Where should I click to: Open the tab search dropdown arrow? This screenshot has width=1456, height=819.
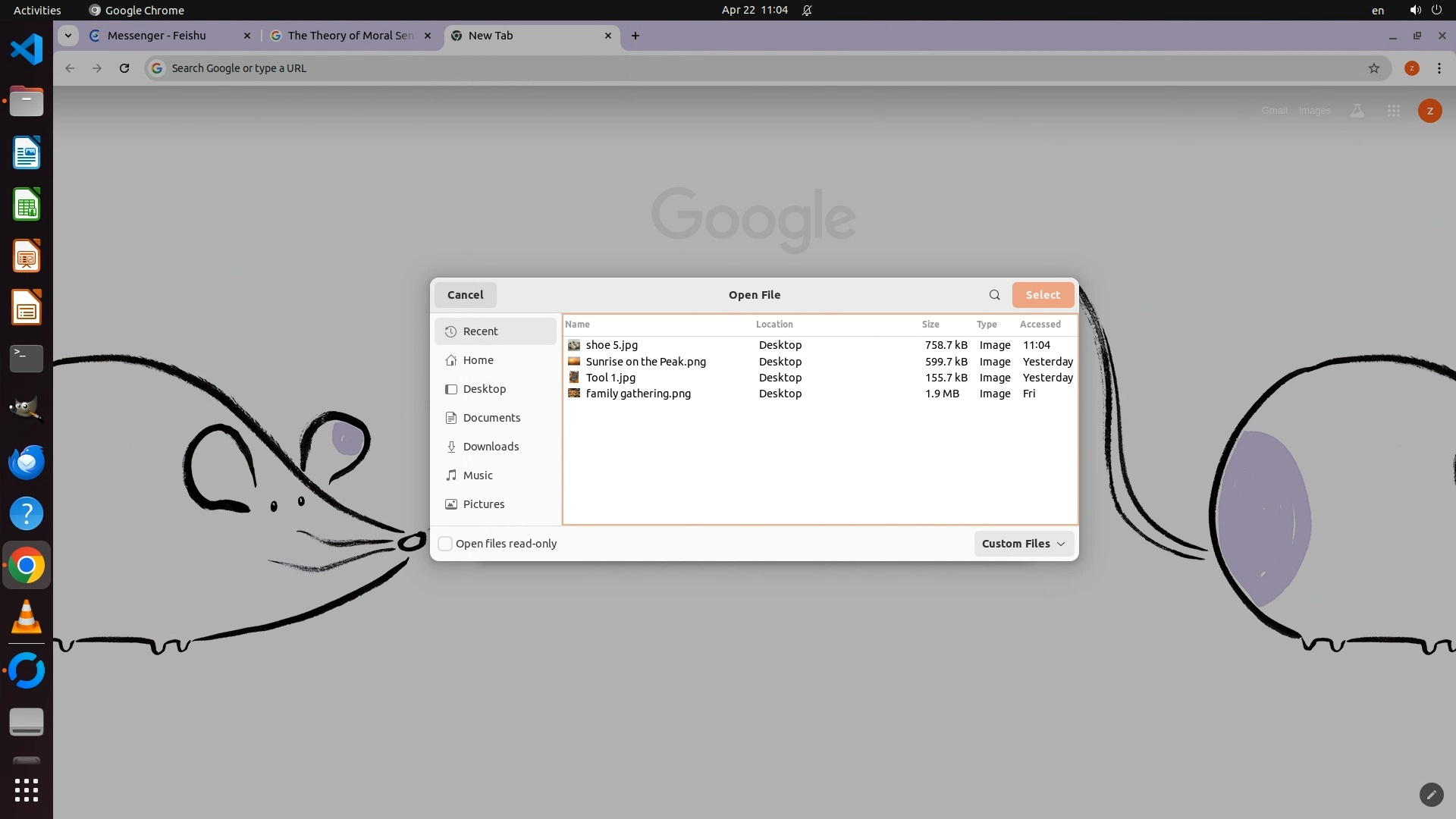68,36
